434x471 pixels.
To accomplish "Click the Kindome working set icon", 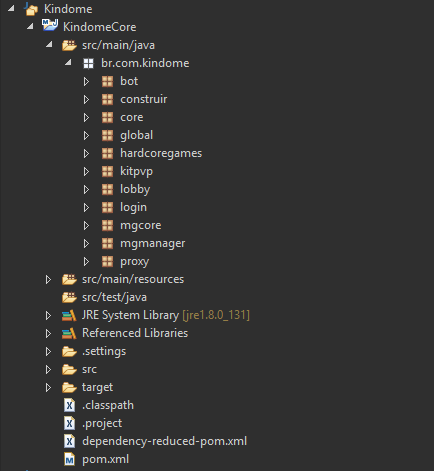I will point(31,9).
